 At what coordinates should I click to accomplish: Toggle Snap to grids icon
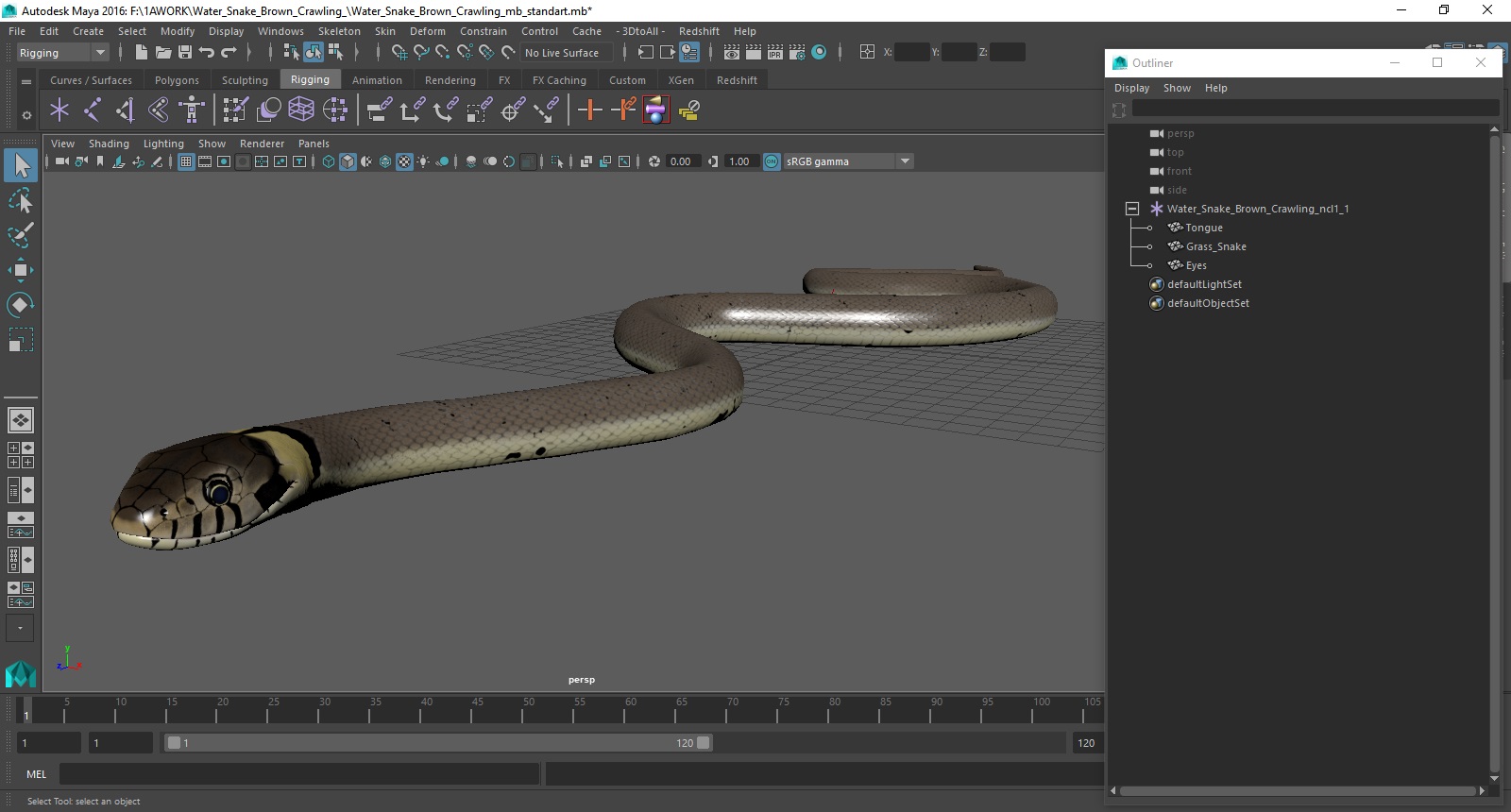[x=399, y=52]
